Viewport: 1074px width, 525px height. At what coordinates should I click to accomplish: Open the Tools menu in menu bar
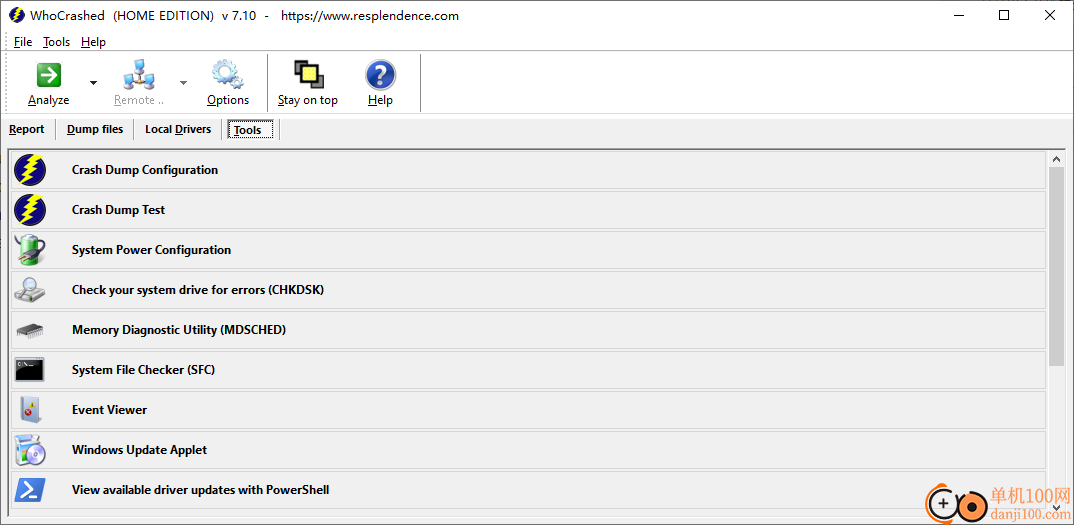pyautogui.click(x=56, y=42)
